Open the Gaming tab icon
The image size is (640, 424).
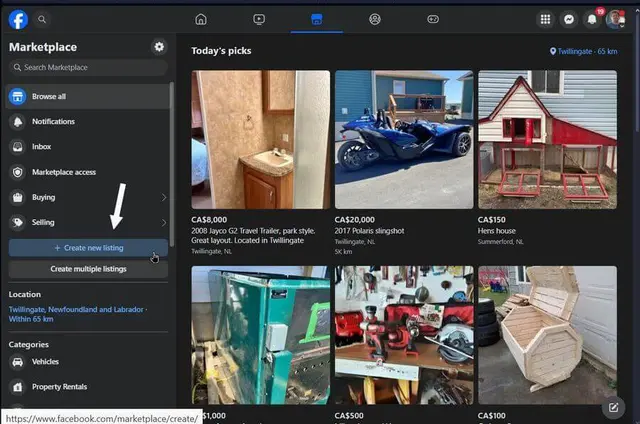433,19
